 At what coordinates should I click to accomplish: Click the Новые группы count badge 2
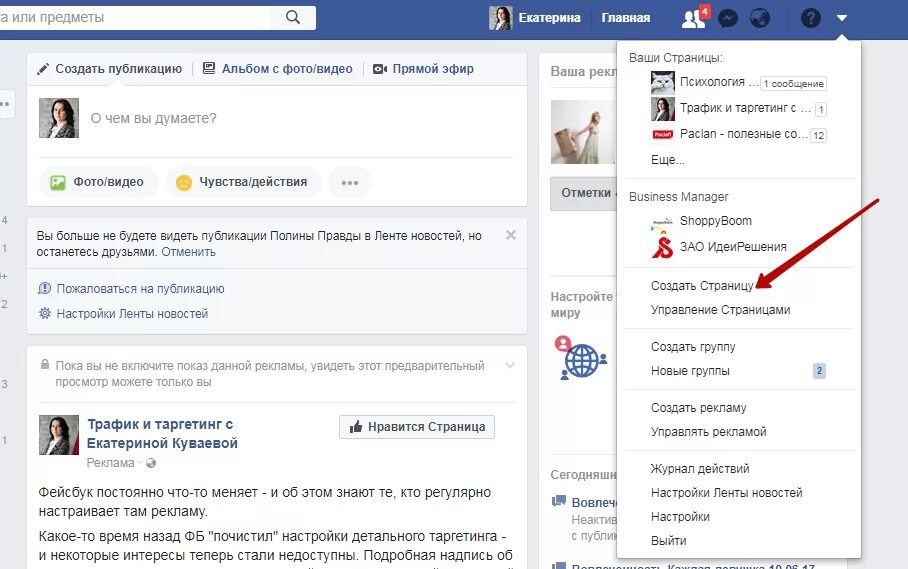pos(819,370)
